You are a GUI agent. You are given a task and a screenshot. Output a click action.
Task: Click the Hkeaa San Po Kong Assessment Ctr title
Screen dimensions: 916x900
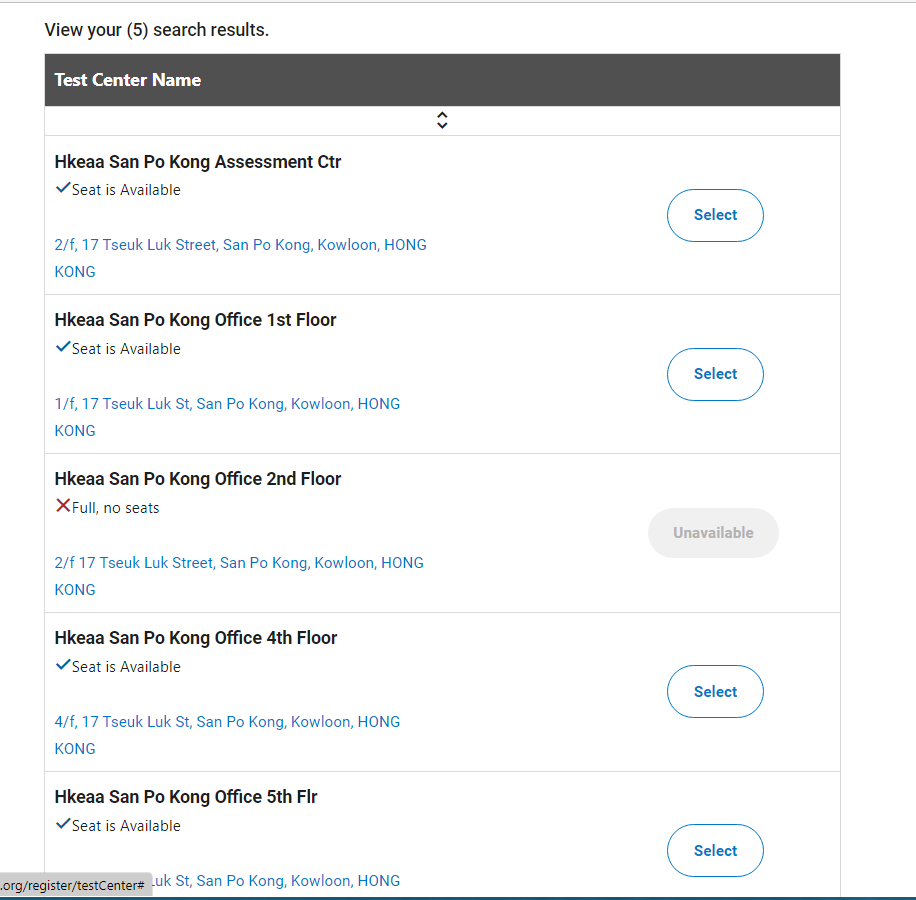click(x=197, y=162)
